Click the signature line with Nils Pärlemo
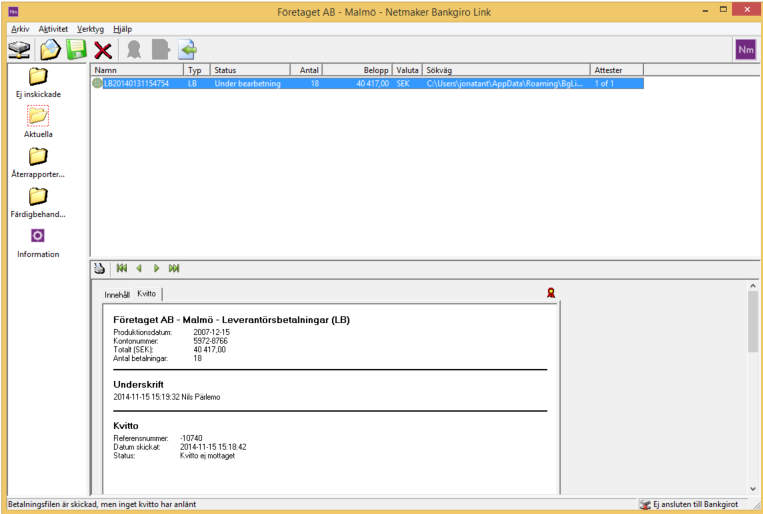This screenshot has width=763, height=514. click(166, 397)
